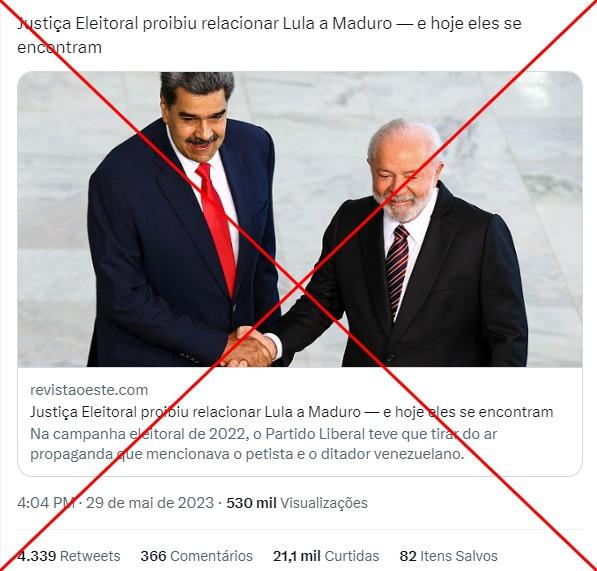View the 4.339 Retweets list
The width and height of the screenshot is (597, 571).
[69, 556]
